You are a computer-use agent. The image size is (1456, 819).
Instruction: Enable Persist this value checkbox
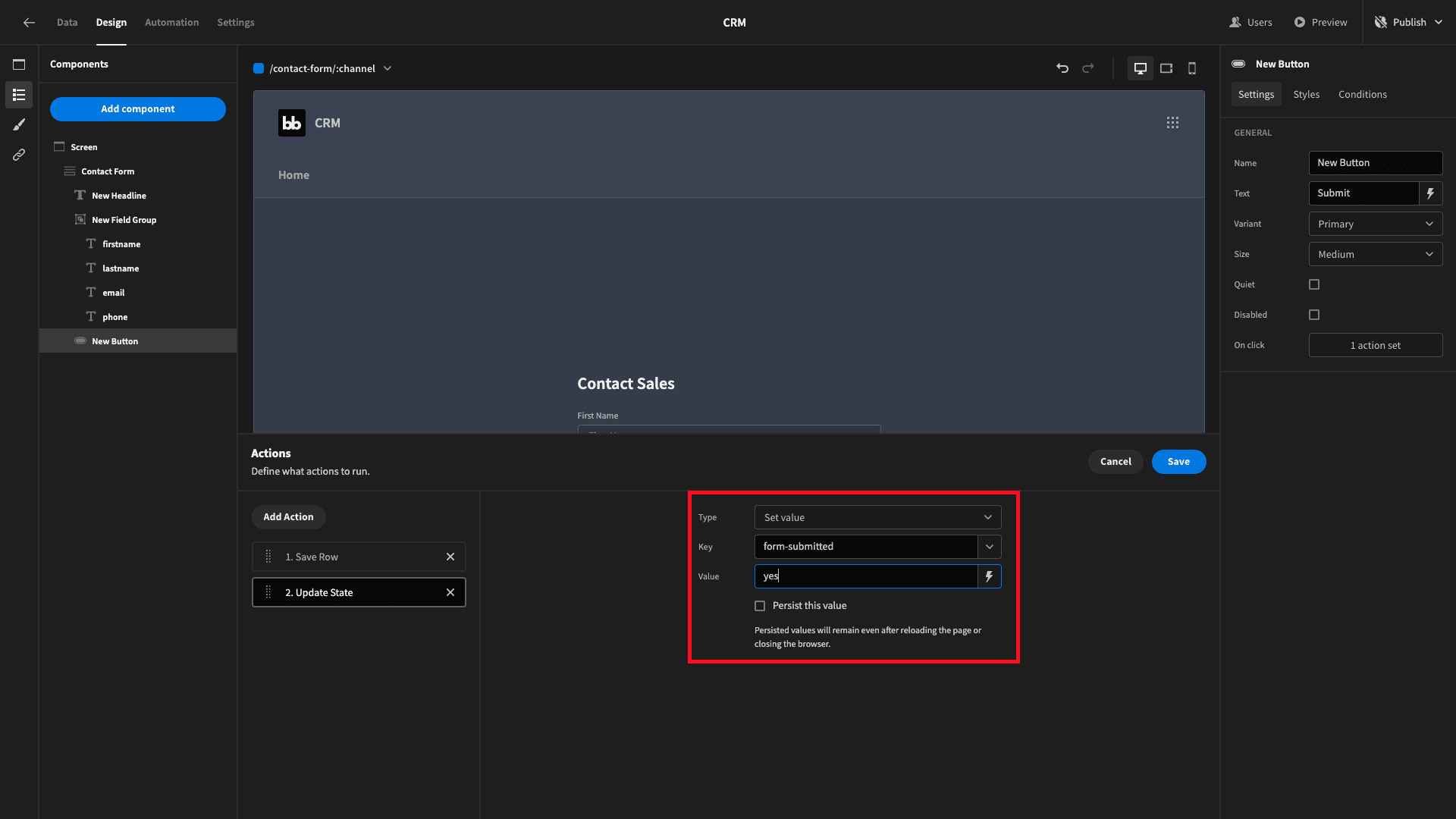760,606
